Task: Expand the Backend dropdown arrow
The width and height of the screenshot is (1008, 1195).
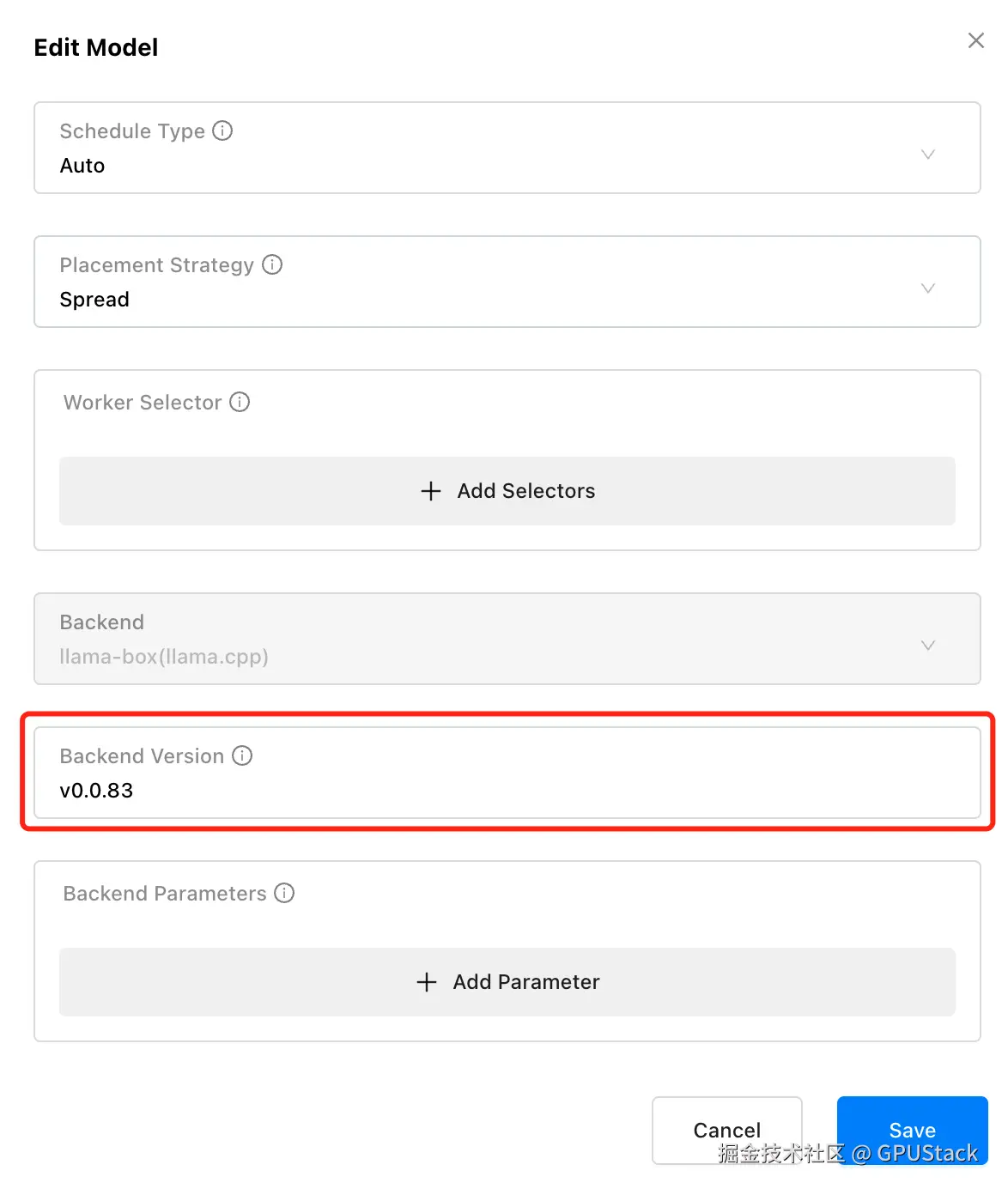Action: click(927, 646)
